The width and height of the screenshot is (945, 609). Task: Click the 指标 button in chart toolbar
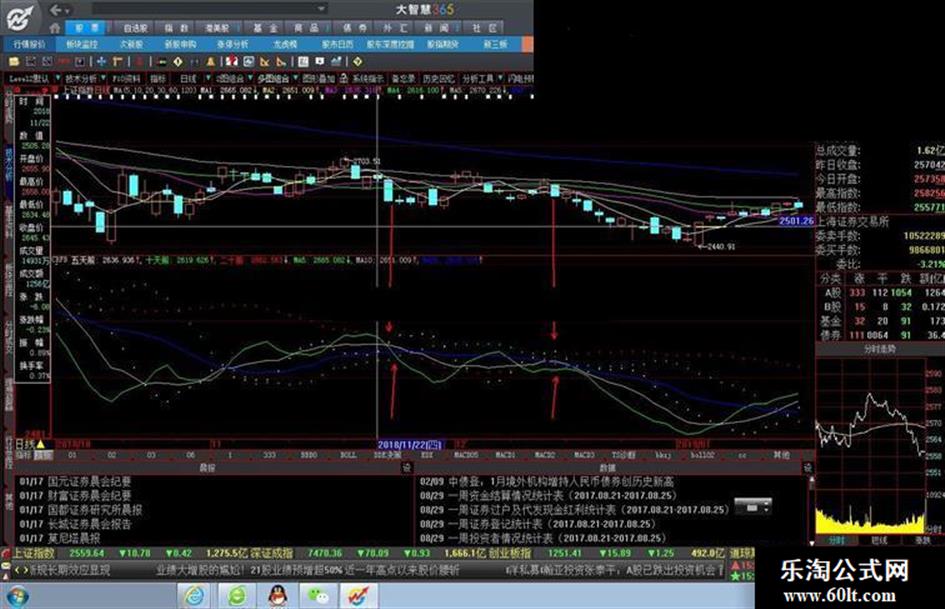coord(158,78)
